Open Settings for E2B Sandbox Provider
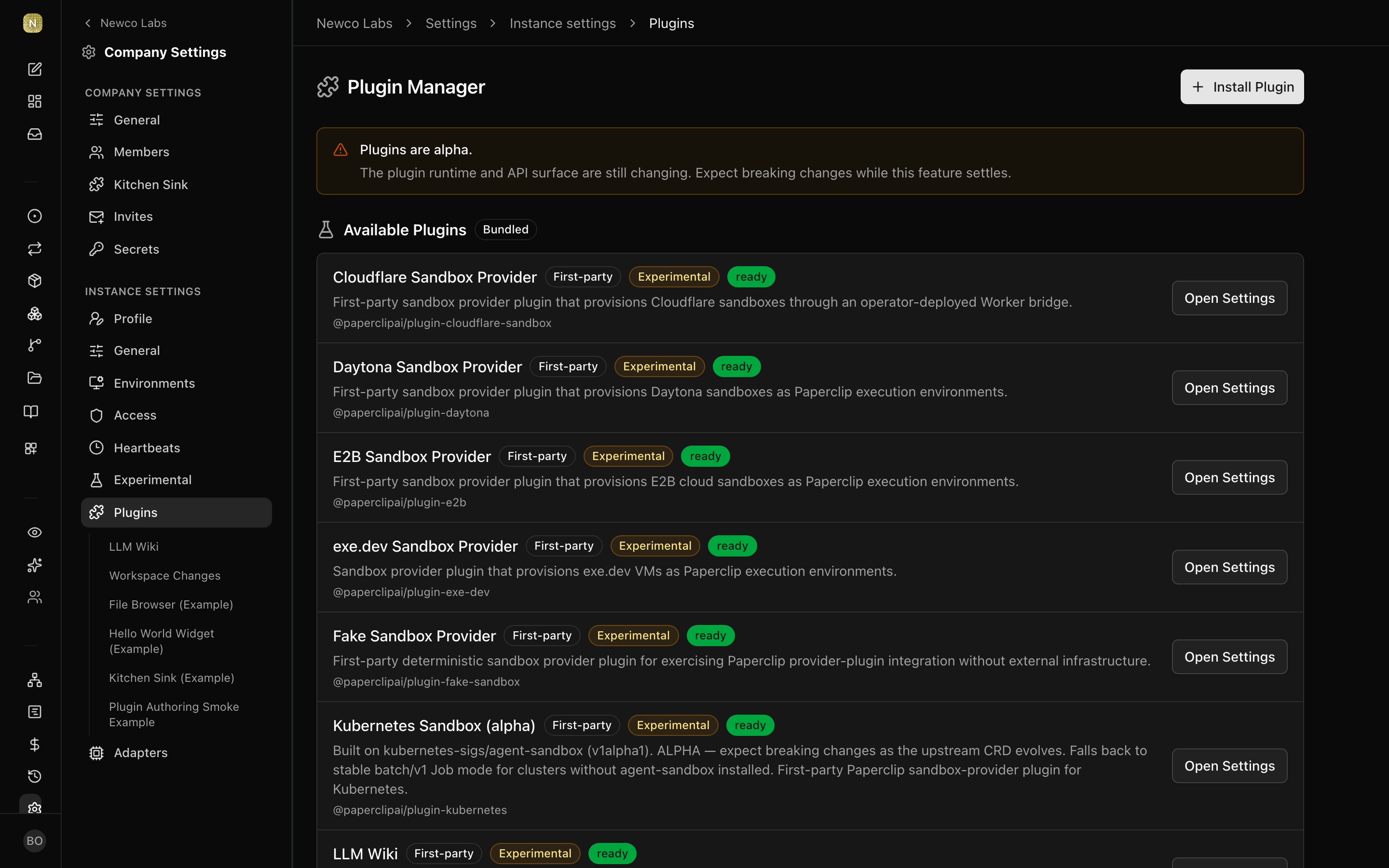 click(x=1229, y=477)
